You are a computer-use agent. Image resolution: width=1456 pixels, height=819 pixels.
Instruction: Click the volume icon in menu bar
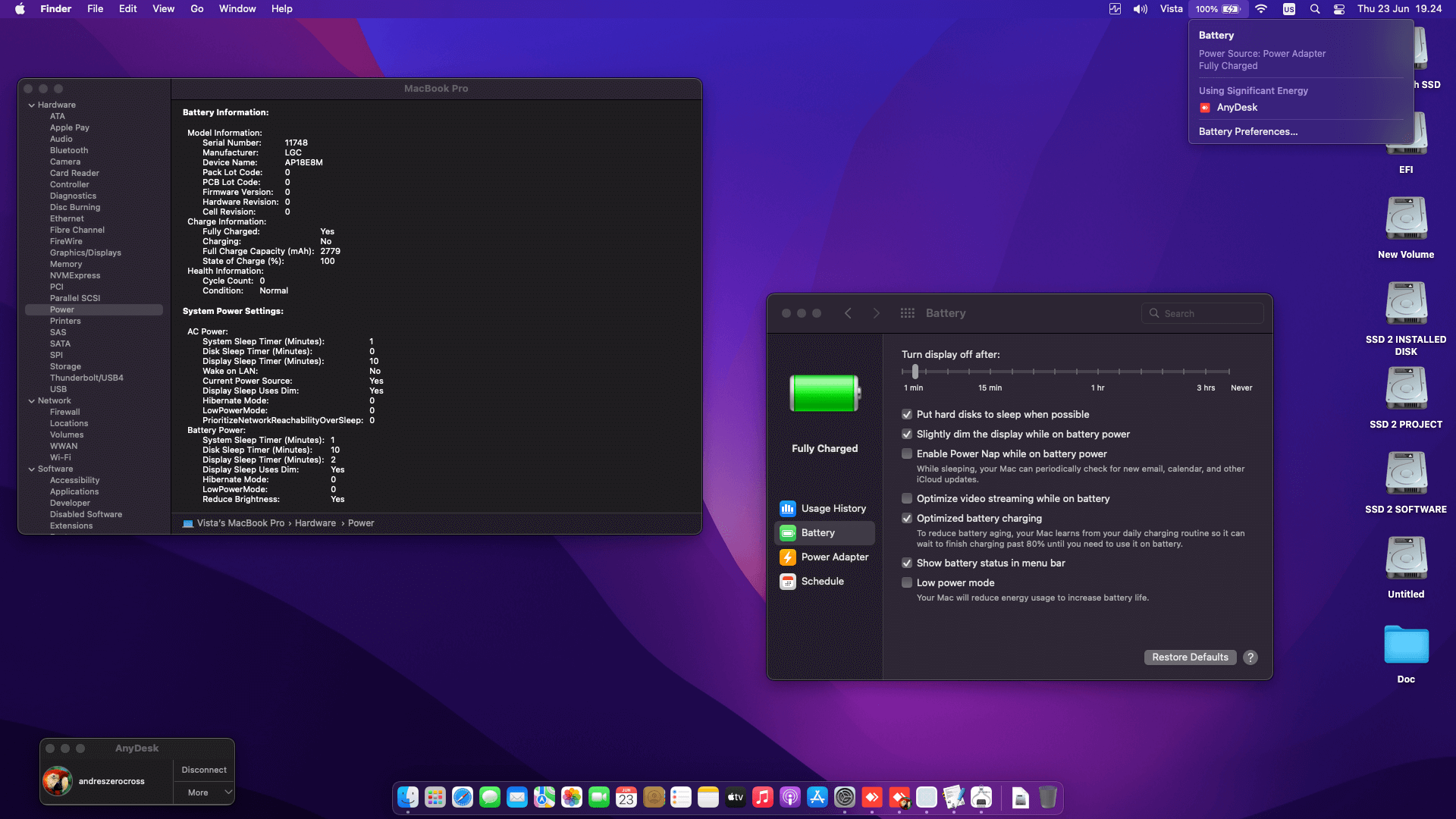click(x=1141, y=9)
